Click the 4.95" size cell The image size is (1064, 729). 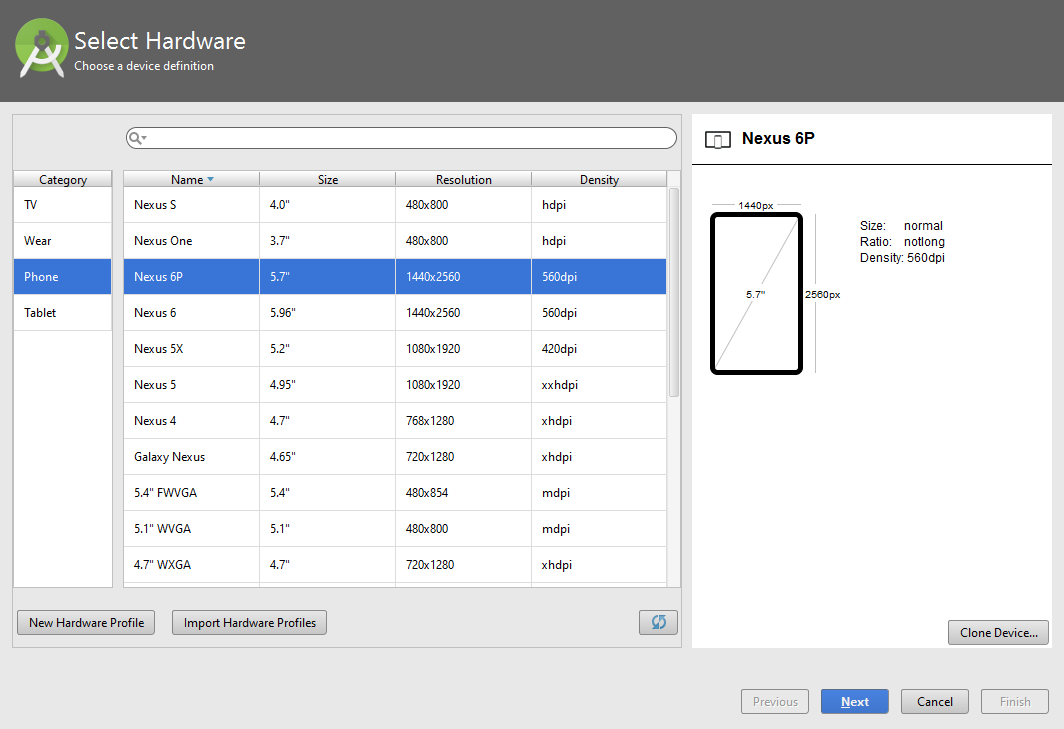(328, 384)
